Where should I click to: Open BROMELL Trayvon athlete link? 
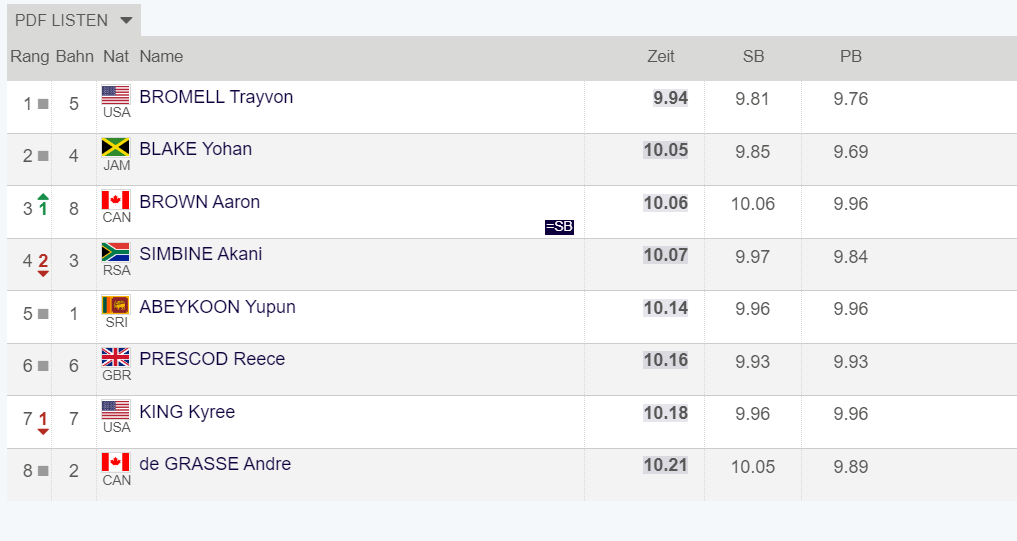click(216, 97)
